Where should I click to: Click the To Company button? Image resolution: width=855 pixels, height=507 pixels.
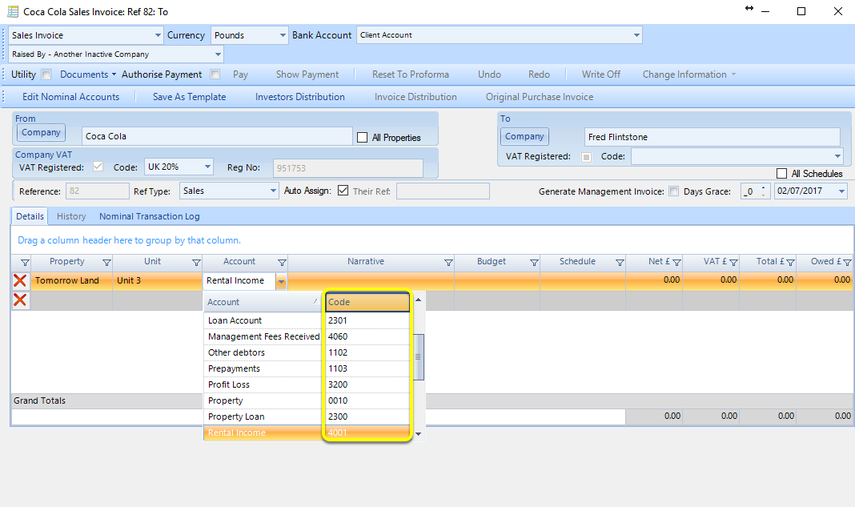point(525,137)
